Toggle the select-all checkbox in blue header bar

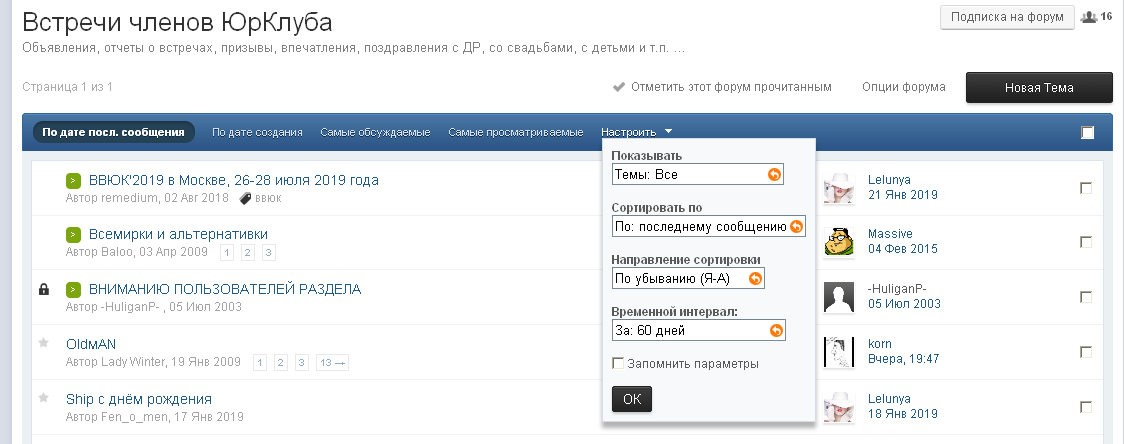1087,132
